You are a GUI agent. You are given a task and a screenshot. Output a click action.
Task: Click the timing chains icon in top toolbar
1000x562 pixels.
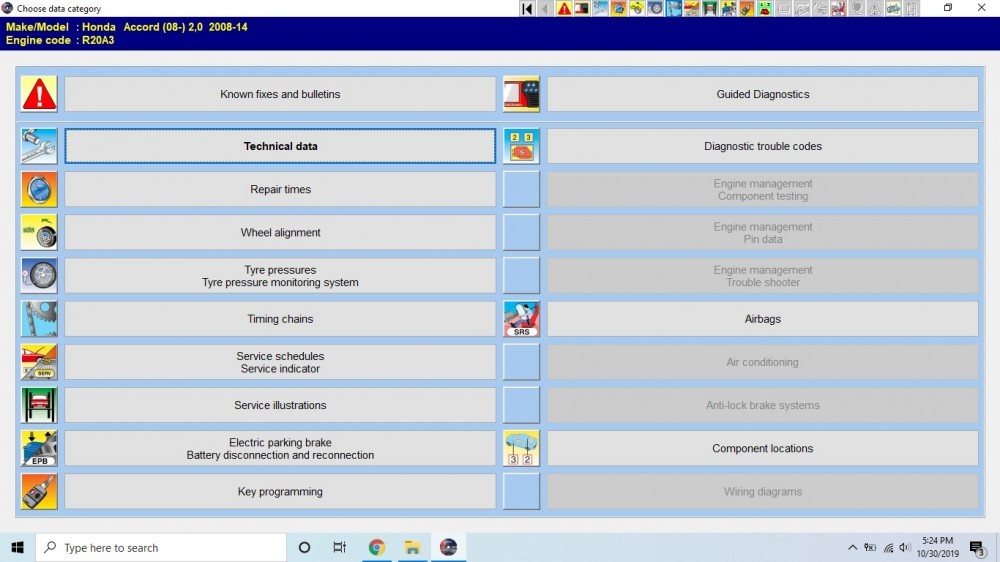675,8
